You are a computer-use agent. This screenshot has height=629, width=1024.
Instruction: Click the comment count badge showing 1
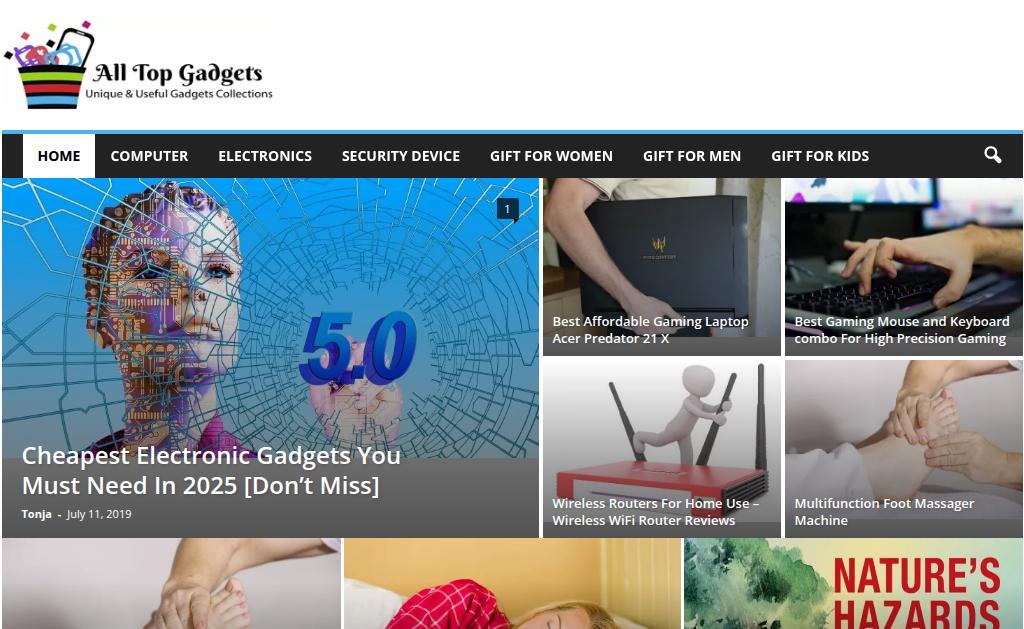[x=507, y=210]
